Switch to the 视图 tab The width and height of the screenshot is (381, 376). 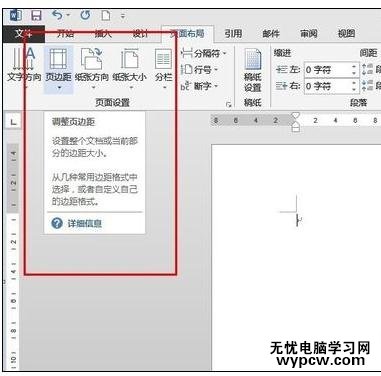pyautogui.click(x=346, y=34)
